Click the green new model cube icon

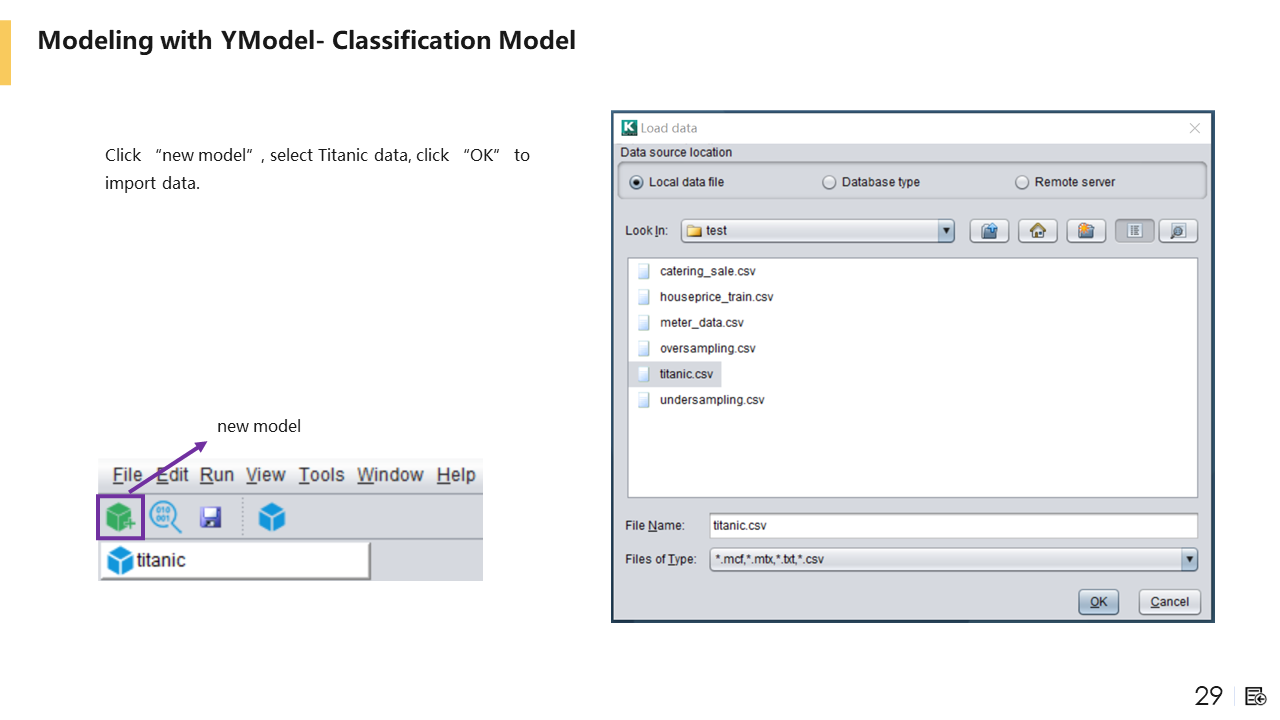[120, 517]
